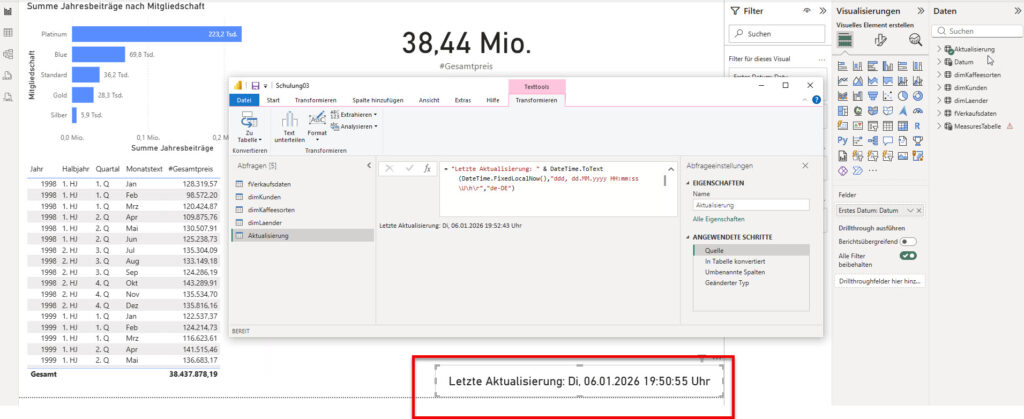
Task: Toggle the Alle Filter beibehalten switch
Action: pyautogui.click(x=908, y=255)
